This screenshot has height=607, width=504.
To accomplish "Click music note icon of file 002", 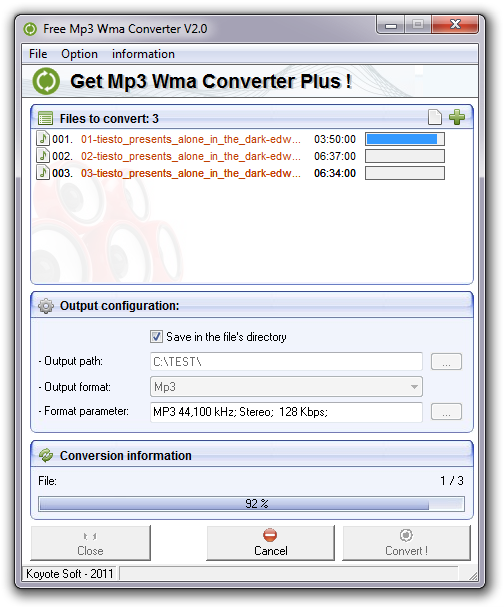I will [43, 156].
